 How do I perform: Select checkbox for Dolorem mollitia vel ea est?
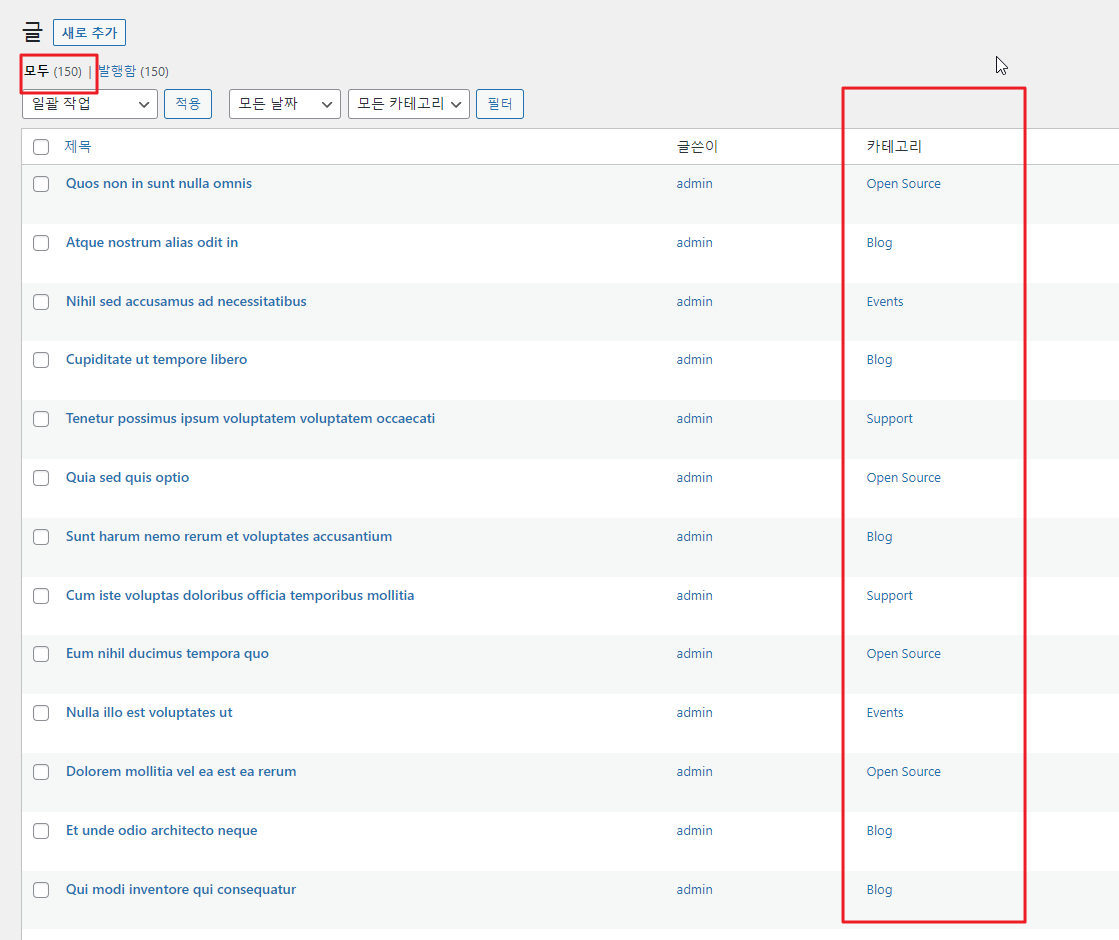[x=41, y=772]
